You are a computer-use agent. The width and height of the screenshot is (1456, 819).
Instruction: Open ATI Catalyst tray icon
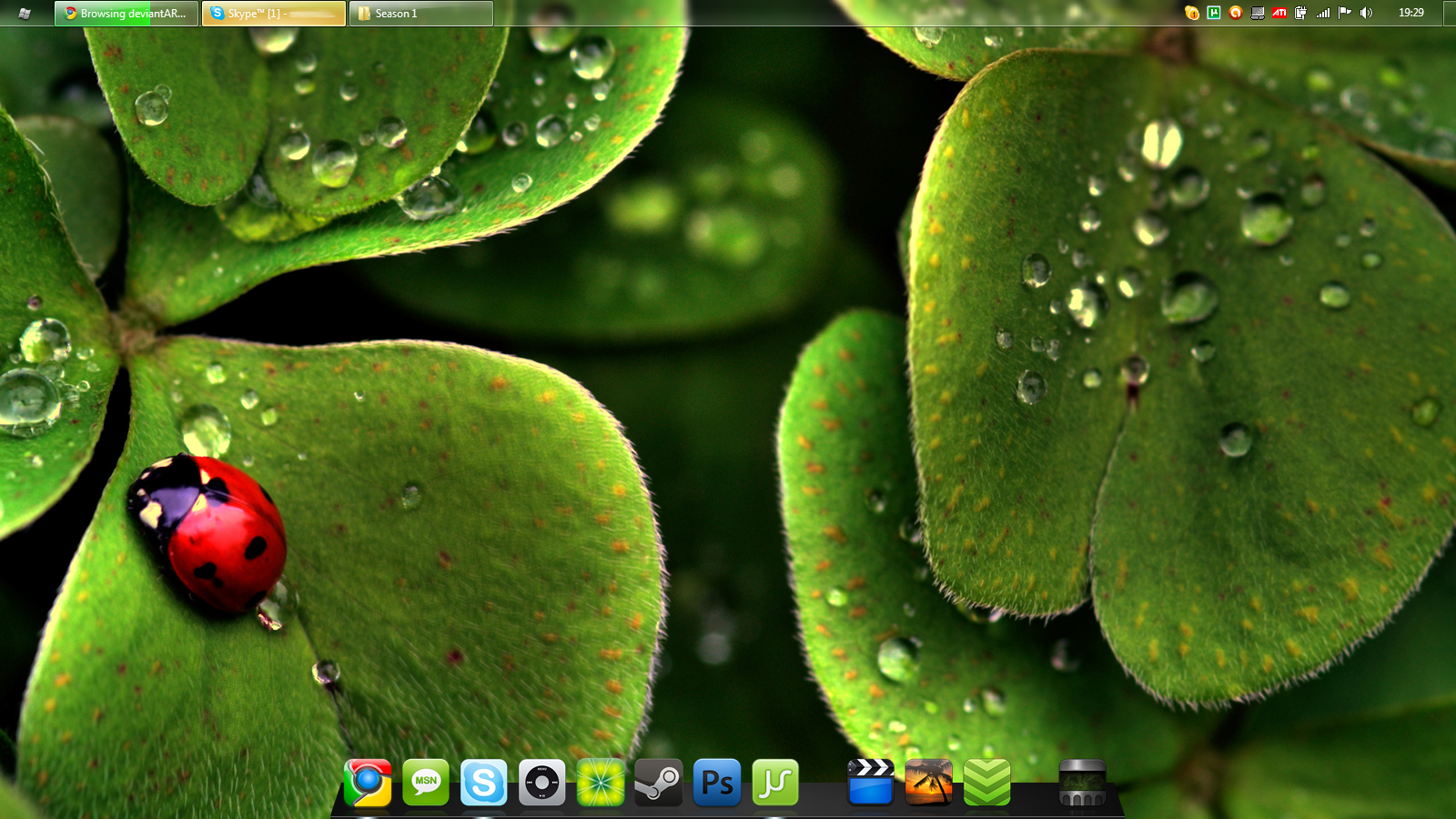tap(1279, 13)
